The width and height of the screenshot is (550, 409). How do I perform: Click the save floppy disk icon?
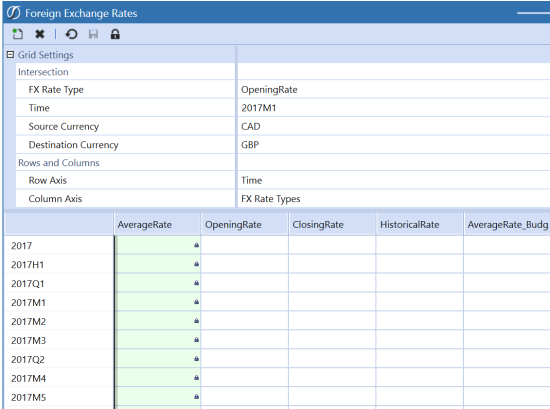tap(93, 34)
